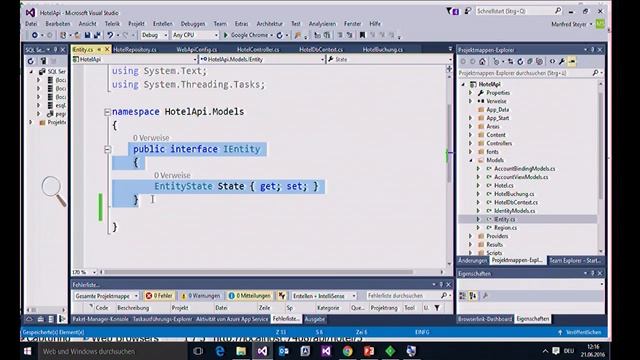Image resolution: width=640 pixels, height=360 pixels.
Task: Refresh the SQL Server object explorer
Action: (31, 62)
